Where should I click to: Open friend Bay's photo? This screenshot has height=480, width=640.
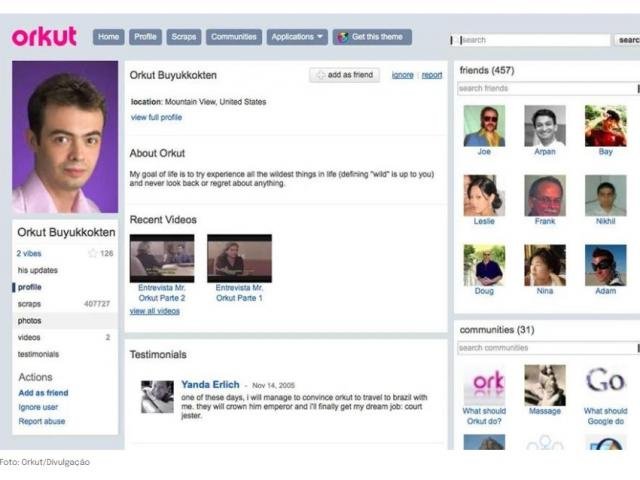coord(606,126)
